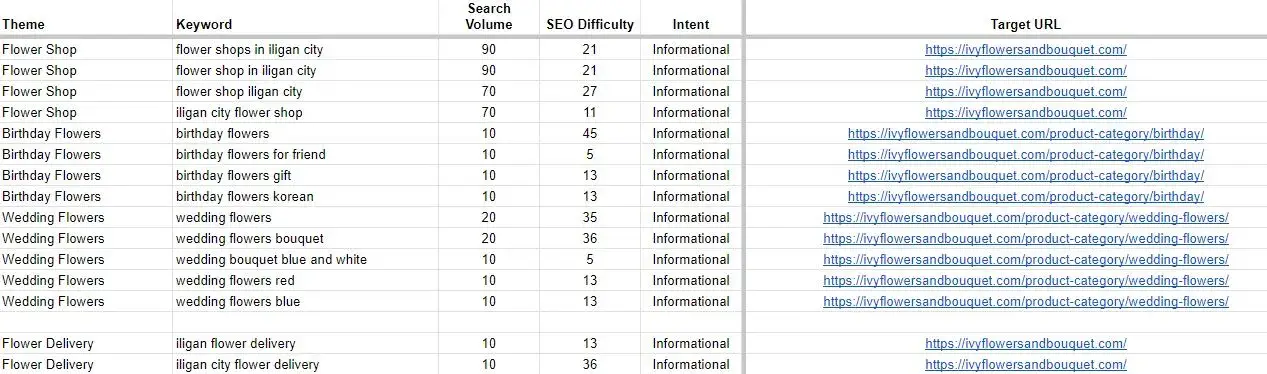Select the 'iligan city flower shop' keyword cell
This screenshot has width=1267, height=374.
click(305, 112)
